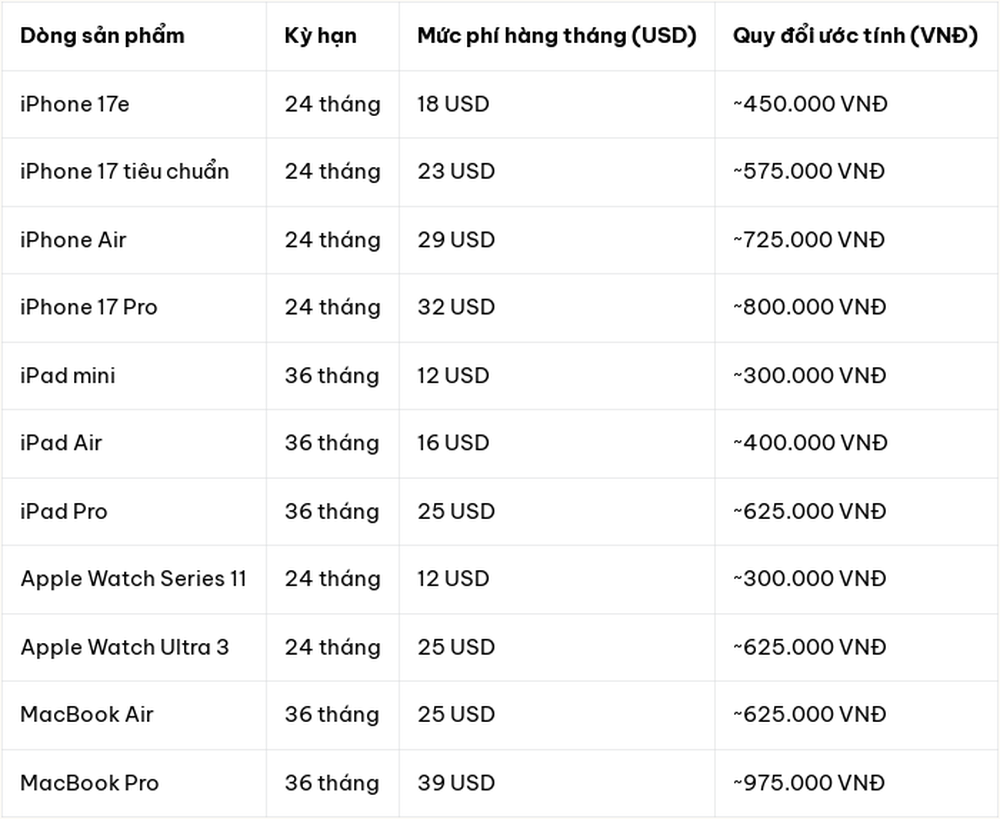Click the MacBook Air product cell

[87, 714]
